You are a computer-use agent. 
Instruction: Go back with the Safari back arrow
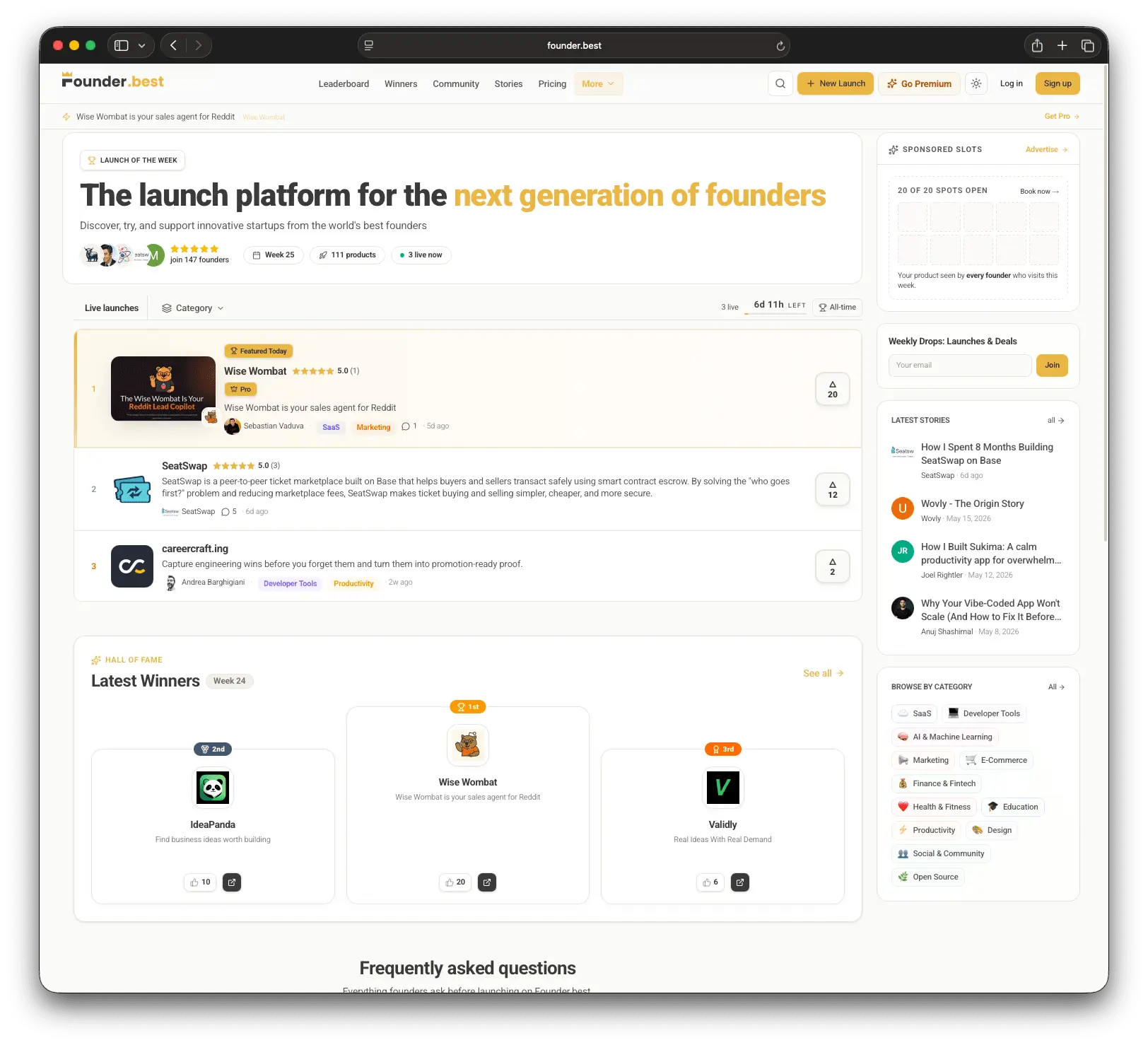click(x=173, y=45)
